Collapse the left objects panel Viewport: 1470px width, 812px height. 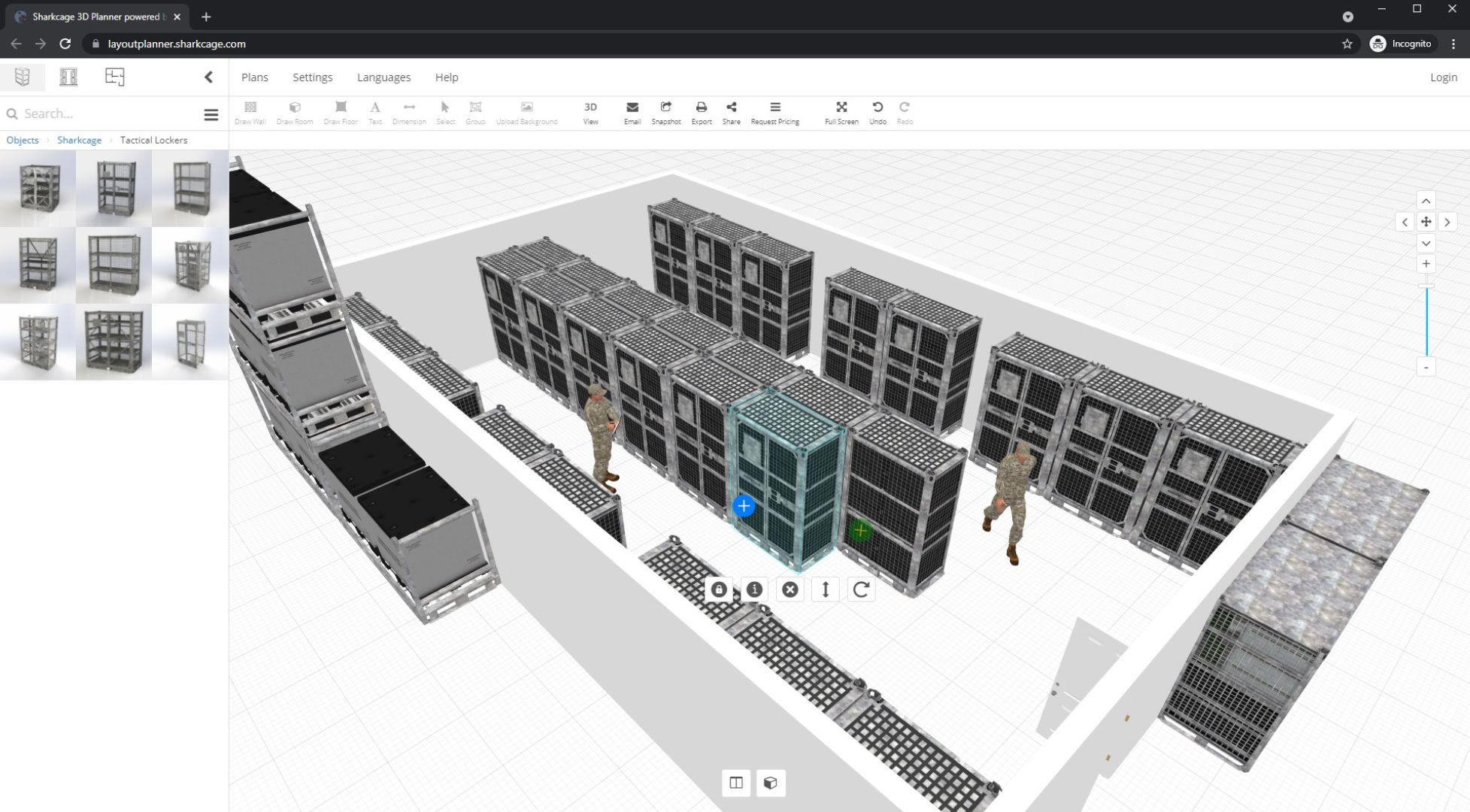pyautogui.click(x=209, y=76)
